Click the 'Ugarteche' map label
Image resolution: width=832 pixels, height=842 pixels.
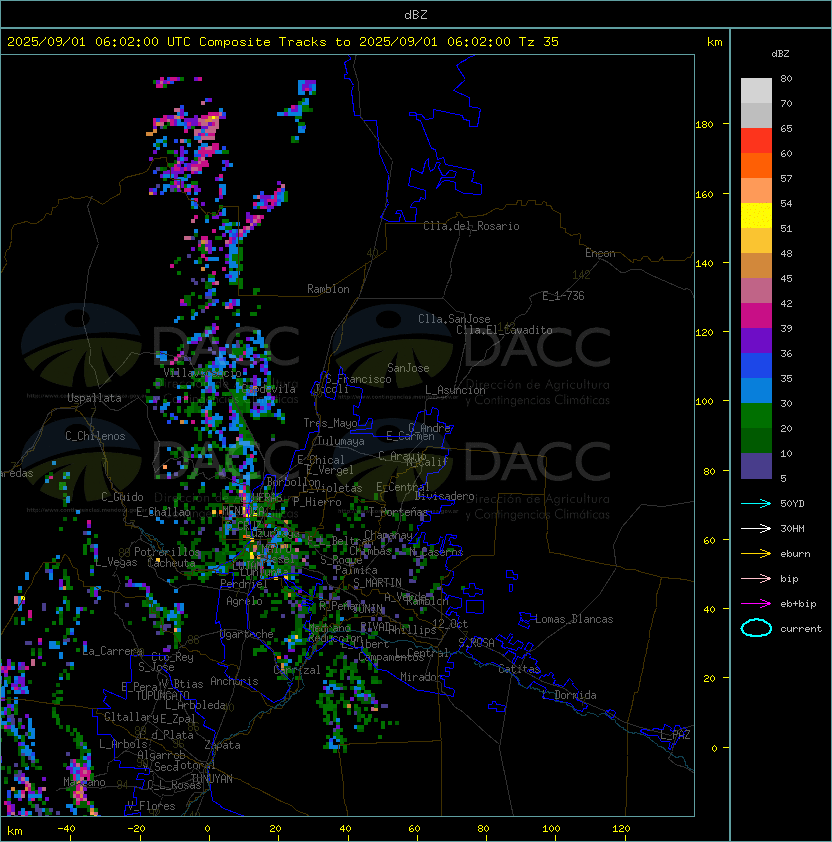pyautogui.click(x=247, y=634)
